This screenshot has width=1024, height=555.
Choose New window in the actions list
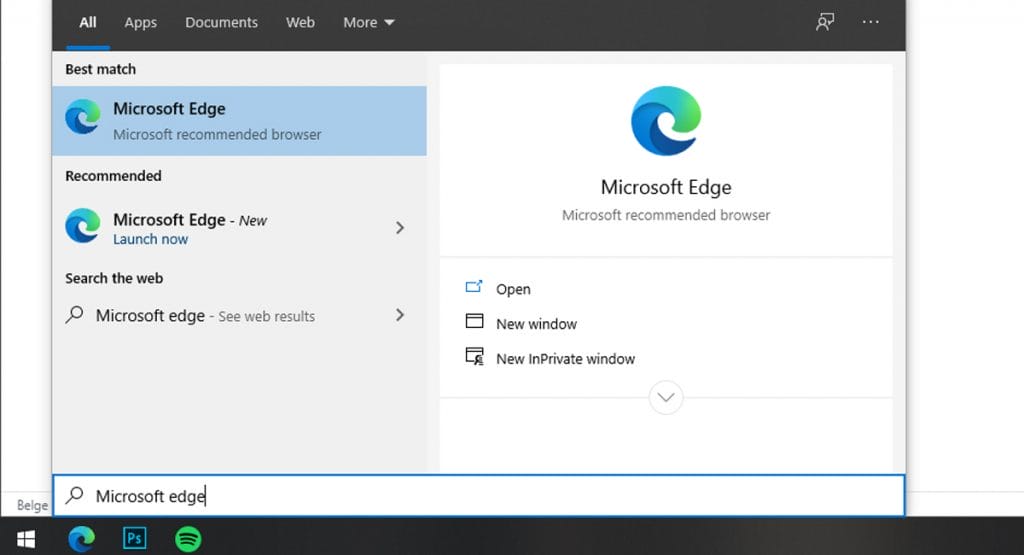[x=536, y=324]
